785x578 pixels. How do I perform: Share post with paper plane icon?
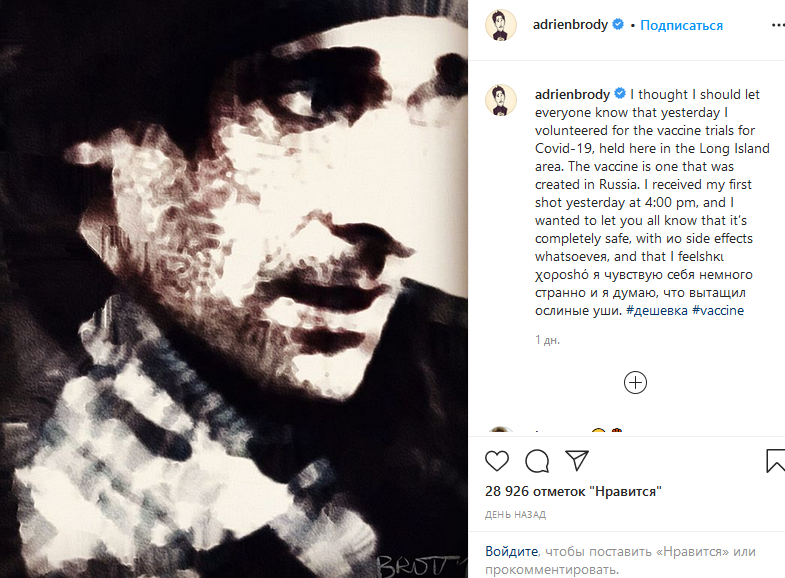(577, 460)
